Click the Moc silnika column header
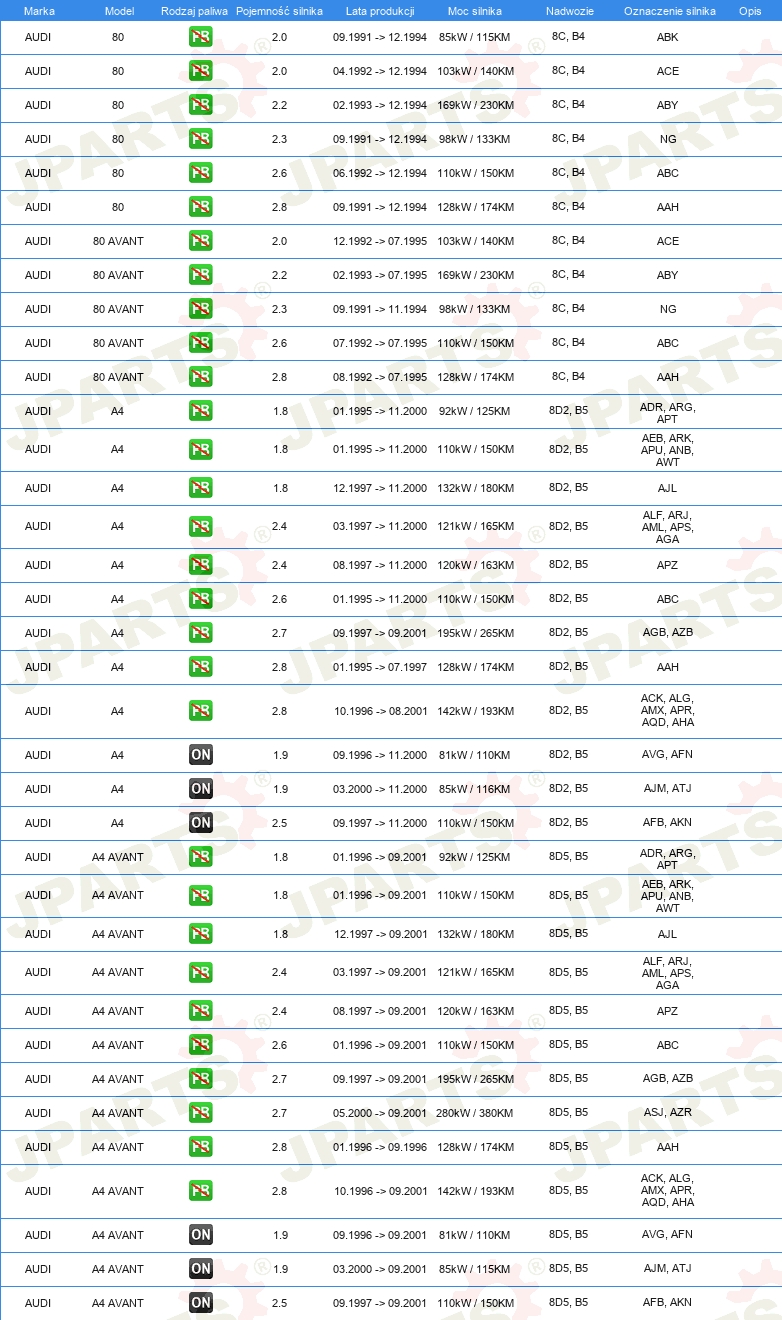 tap(476, 10)
